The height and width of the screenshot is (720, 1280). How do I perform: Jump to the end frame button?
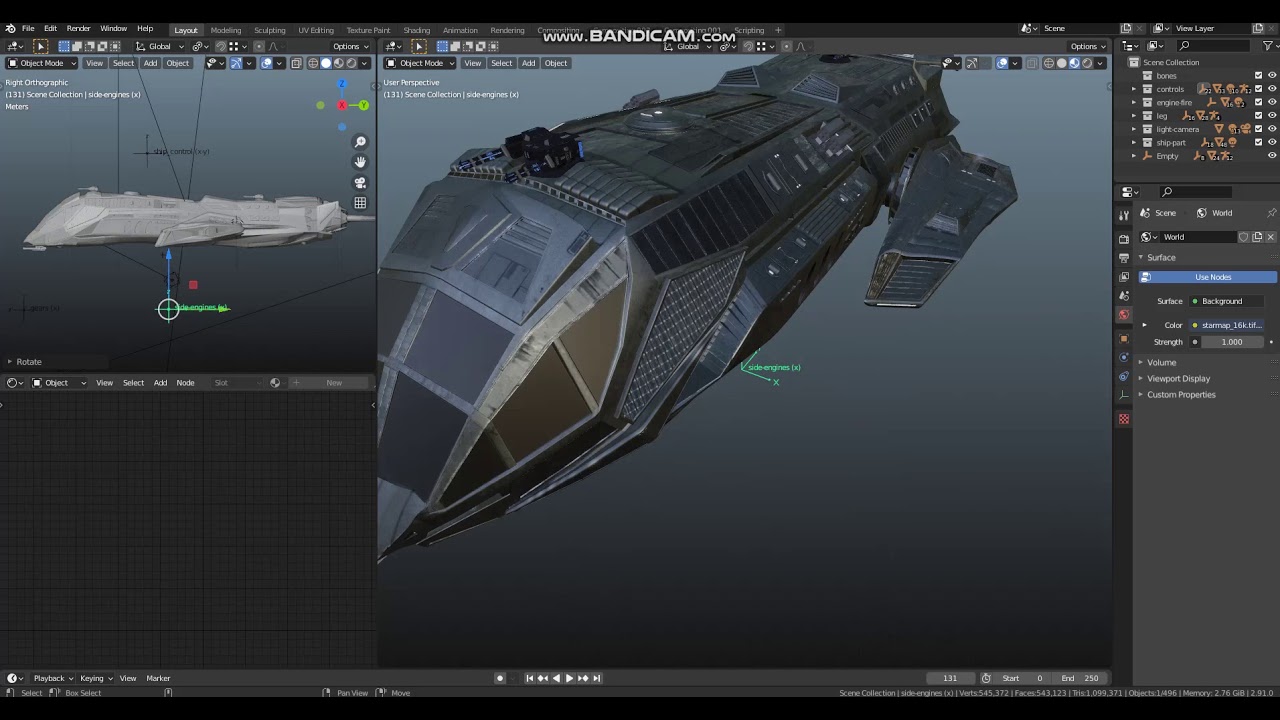pos(597,678)
